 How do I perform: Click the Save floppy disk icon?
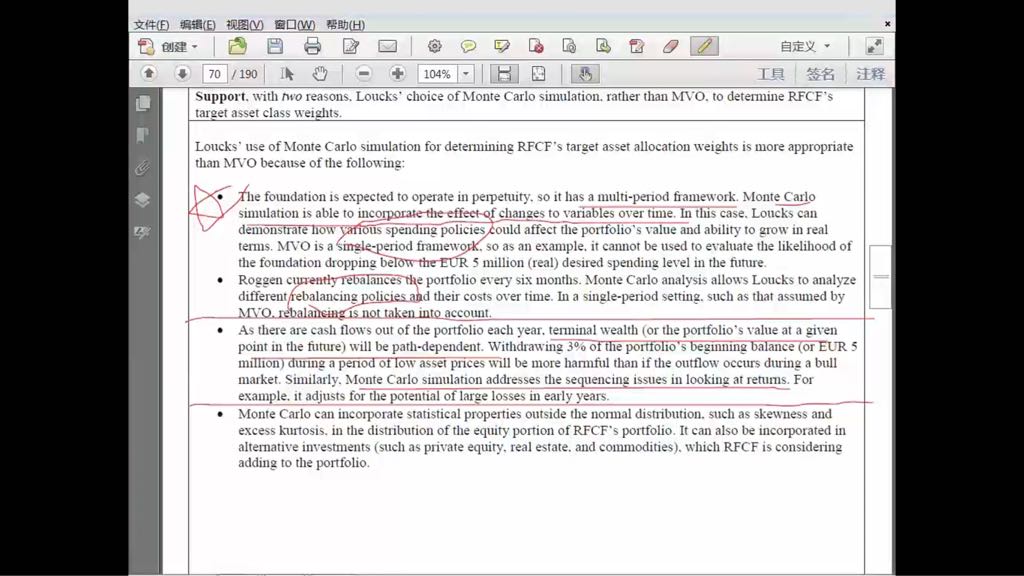(275, 46)
